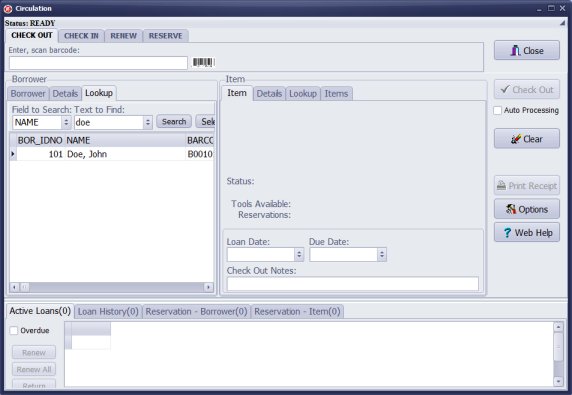This screenshot has width=572, height=395.
Task: Open the Loan Date picker arrow
Action: point(299,254)
